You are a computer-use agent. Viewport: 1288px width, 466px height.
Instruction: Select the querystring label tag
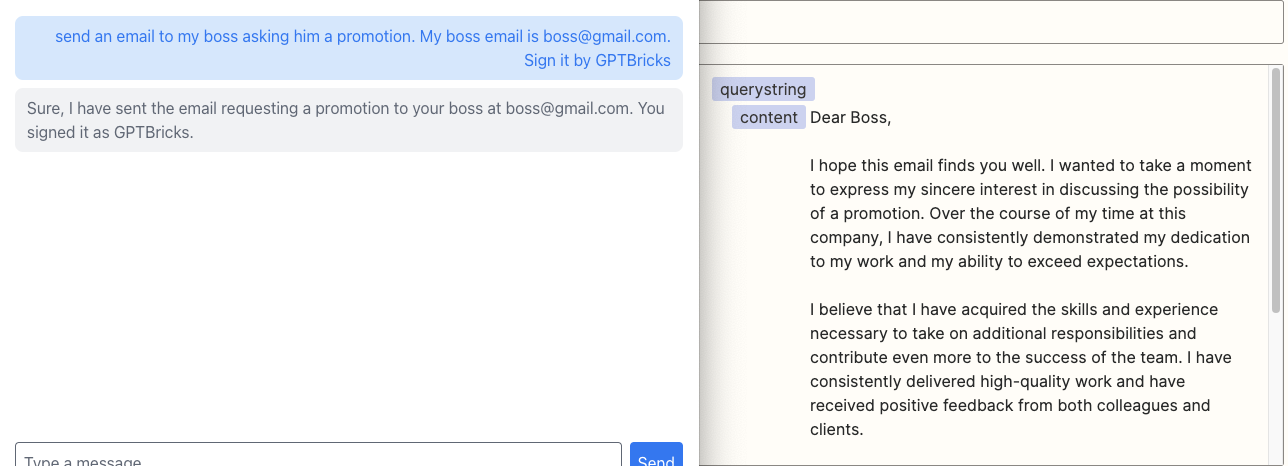pos(763,89)
